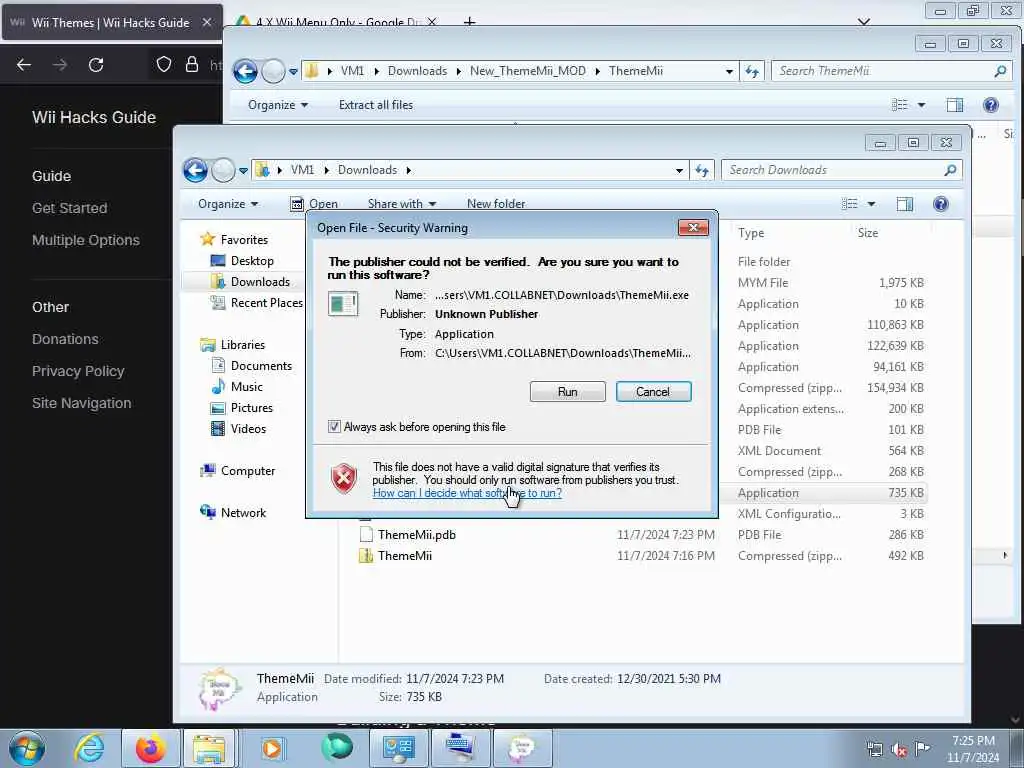Open help in ThemeMii window
Screen dimensions: 1024x768
991,104
